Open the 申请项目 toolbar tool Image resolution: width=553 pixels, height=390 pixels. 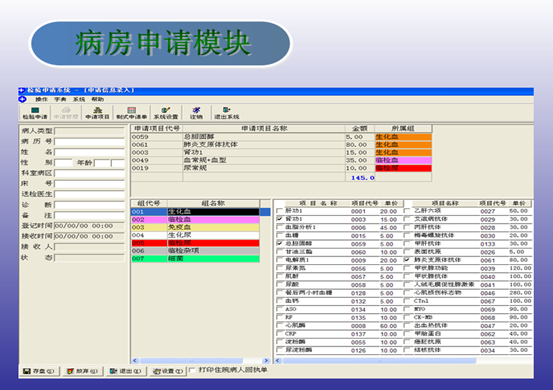[x=97, y=113]
